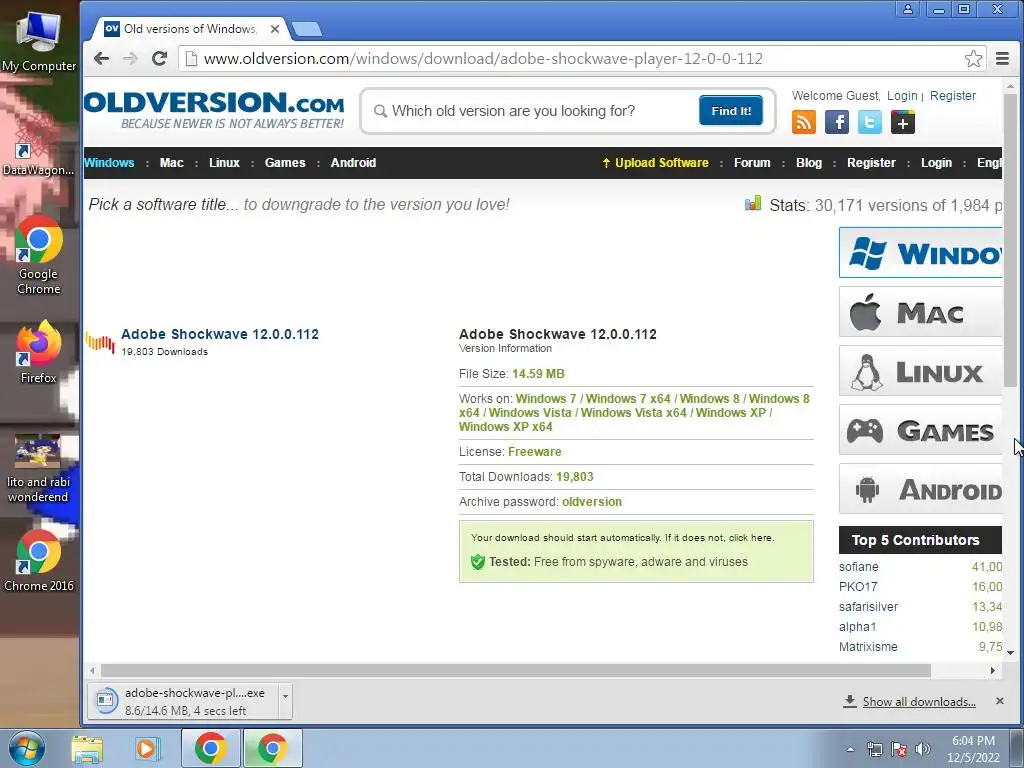Open the RSS feed icon

804,122
